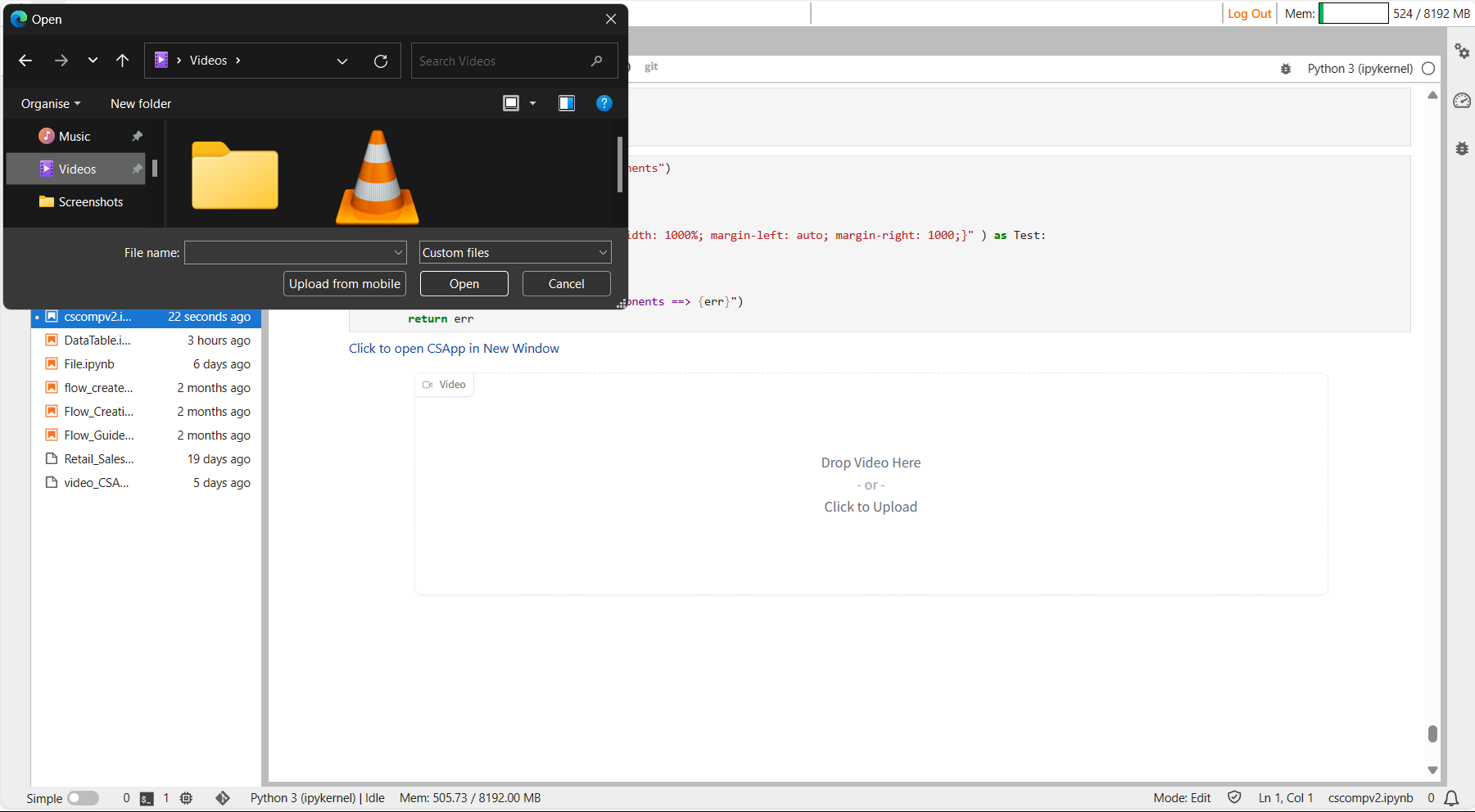
Task: Click file icon beside Retail_Sales
Action: [x=52, y=459]
